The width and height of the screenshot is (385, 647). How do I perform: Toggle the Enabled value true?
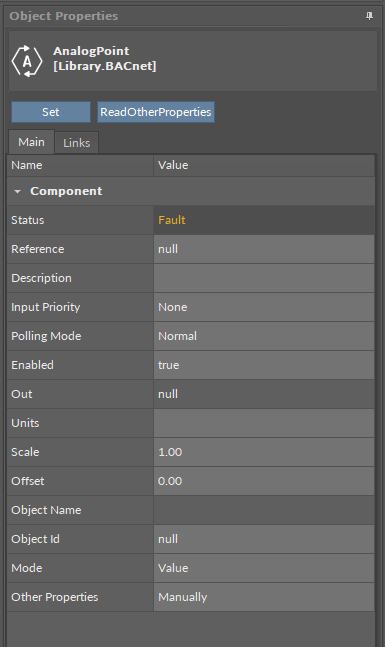(x=264, y=365)
